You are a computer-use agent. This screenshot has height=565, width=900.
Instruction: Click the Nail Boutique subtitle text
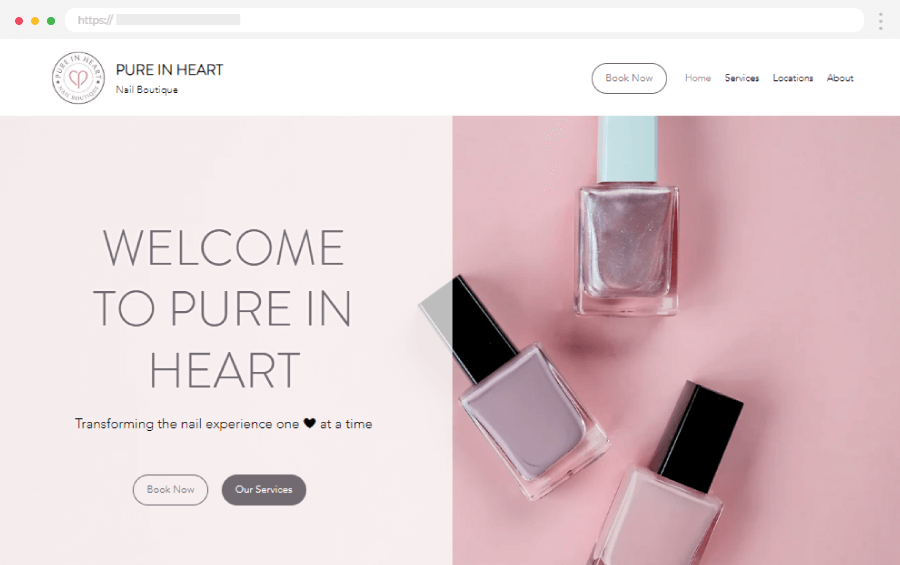point(147,90)
